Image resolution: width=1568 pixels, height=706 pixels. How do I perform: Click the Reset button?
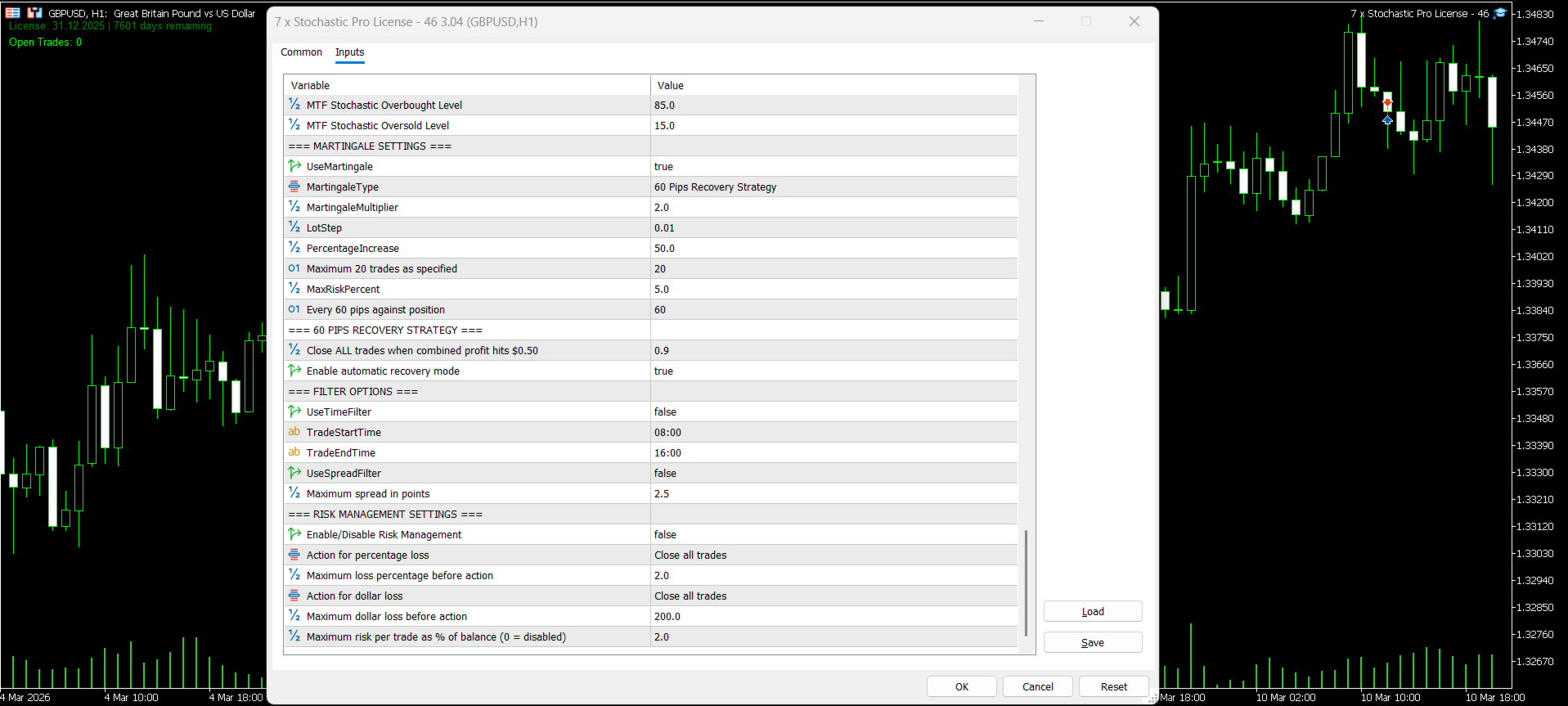(x=1114, y=686)
